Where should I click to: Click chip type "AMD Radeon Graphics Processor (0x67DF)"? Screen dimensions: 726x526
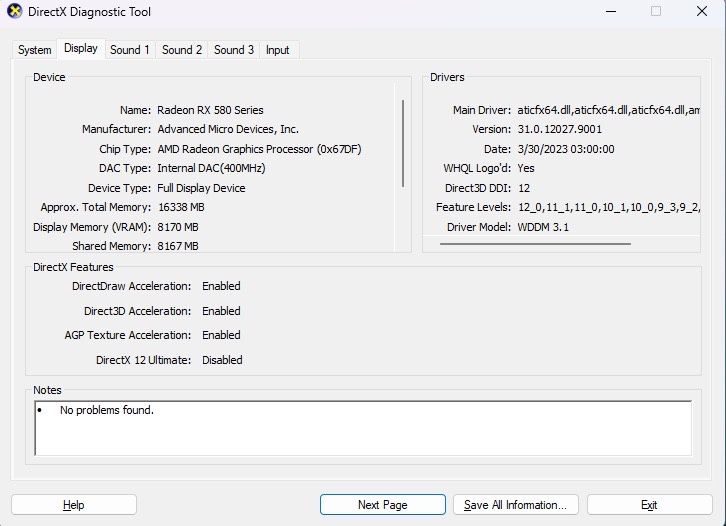point(259,149)
